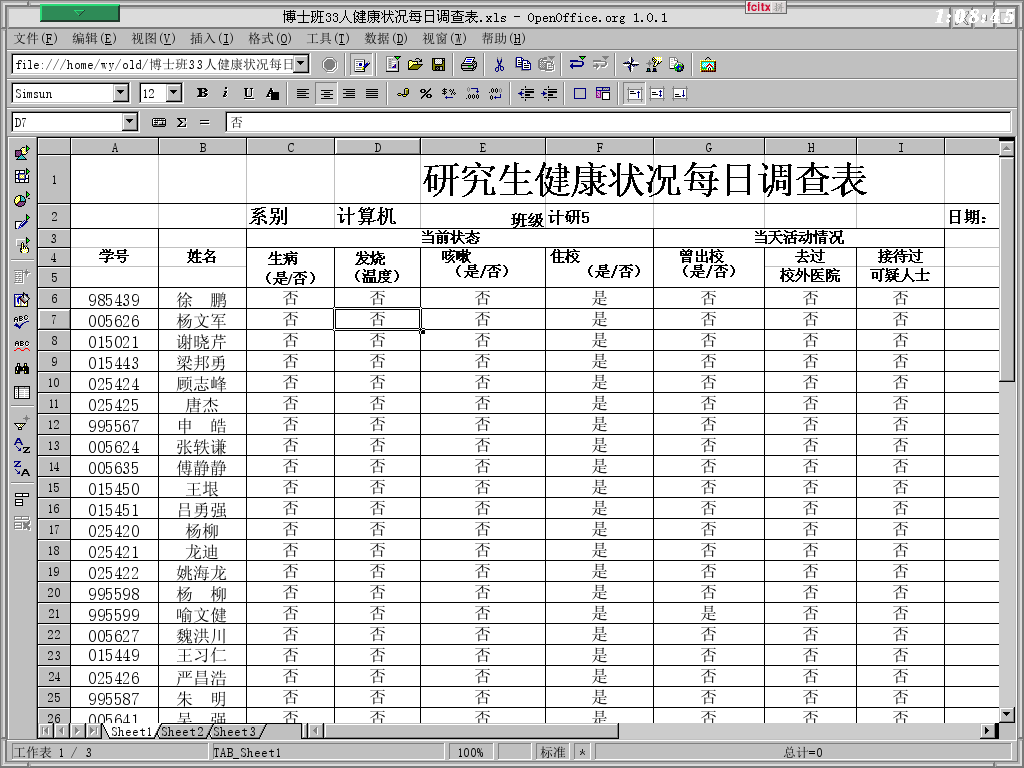Toggle center horizontal alignment
This screenshot has width=1024, height=768.
click(326, 93)
